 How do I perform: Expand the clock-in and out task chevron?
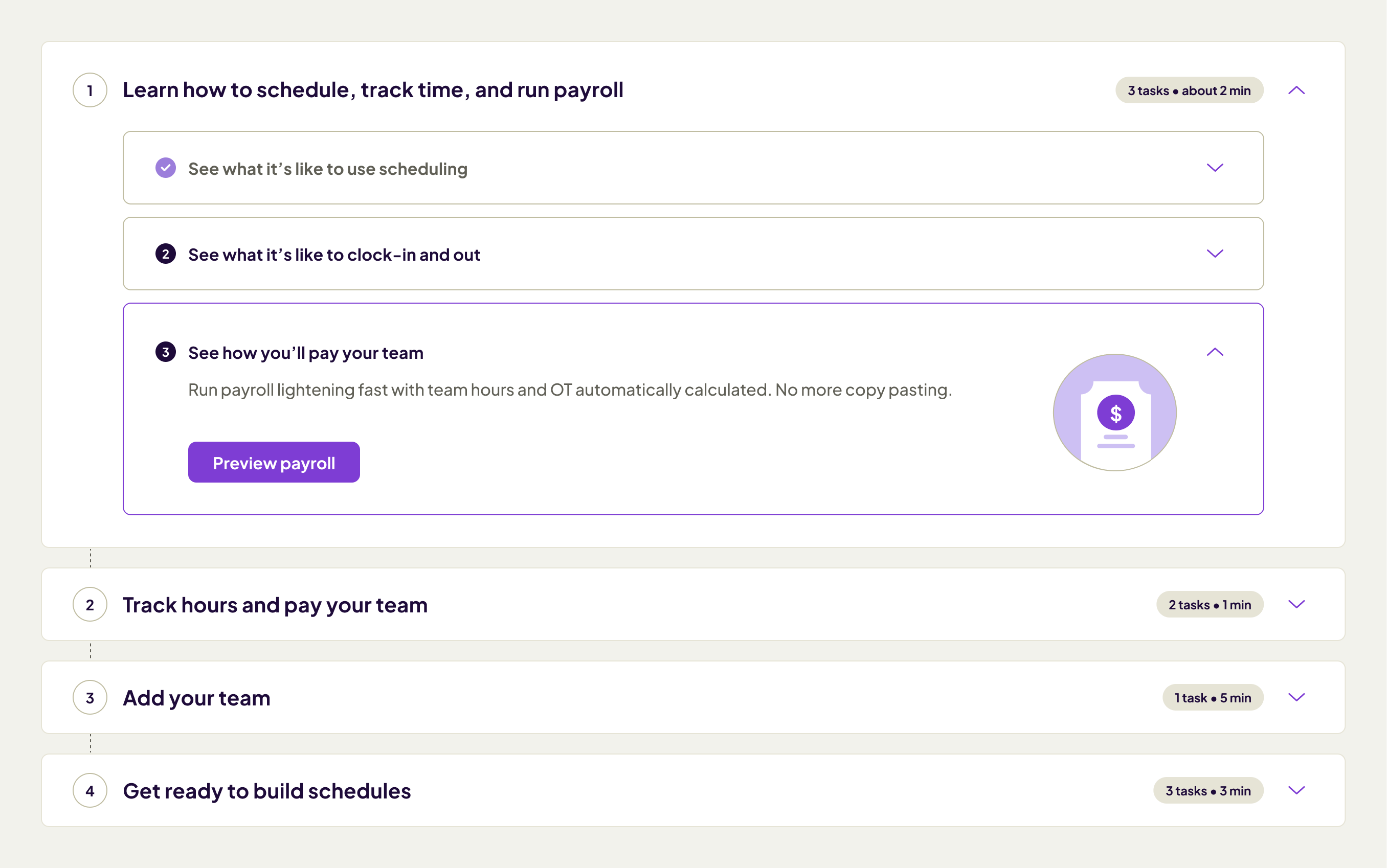point(1215,254)
